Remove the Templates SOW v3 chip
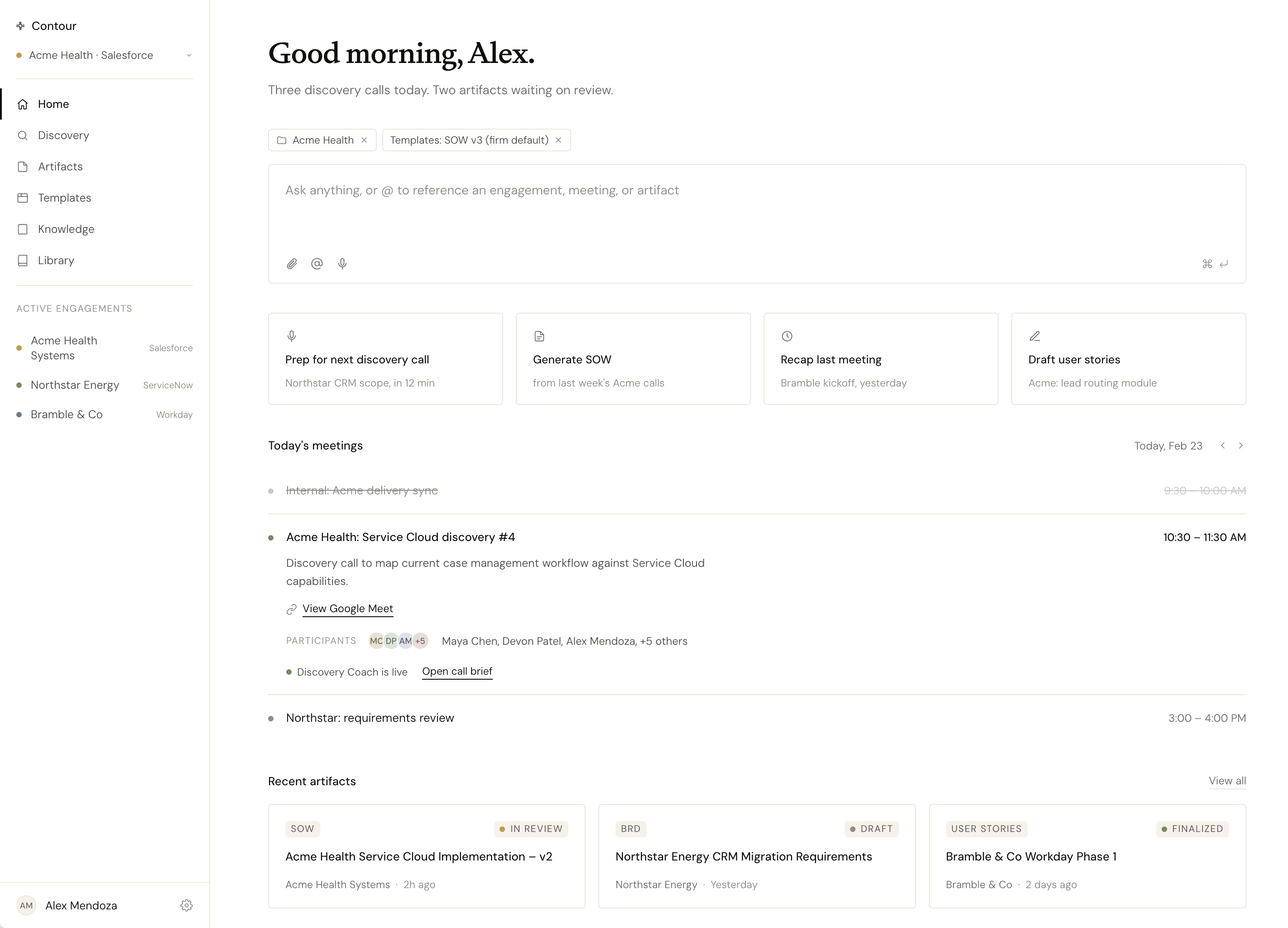Screen dimensions: 1288x928 (x=558, y=140)
